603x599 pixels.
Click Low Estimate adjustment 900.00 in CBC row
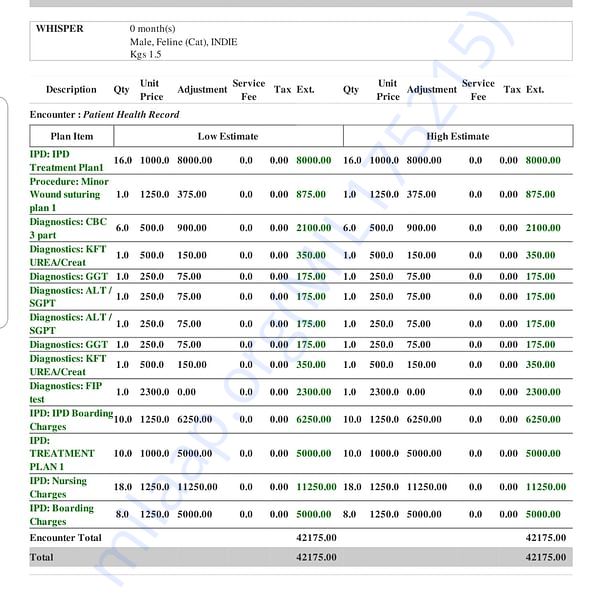pos(192,228)
